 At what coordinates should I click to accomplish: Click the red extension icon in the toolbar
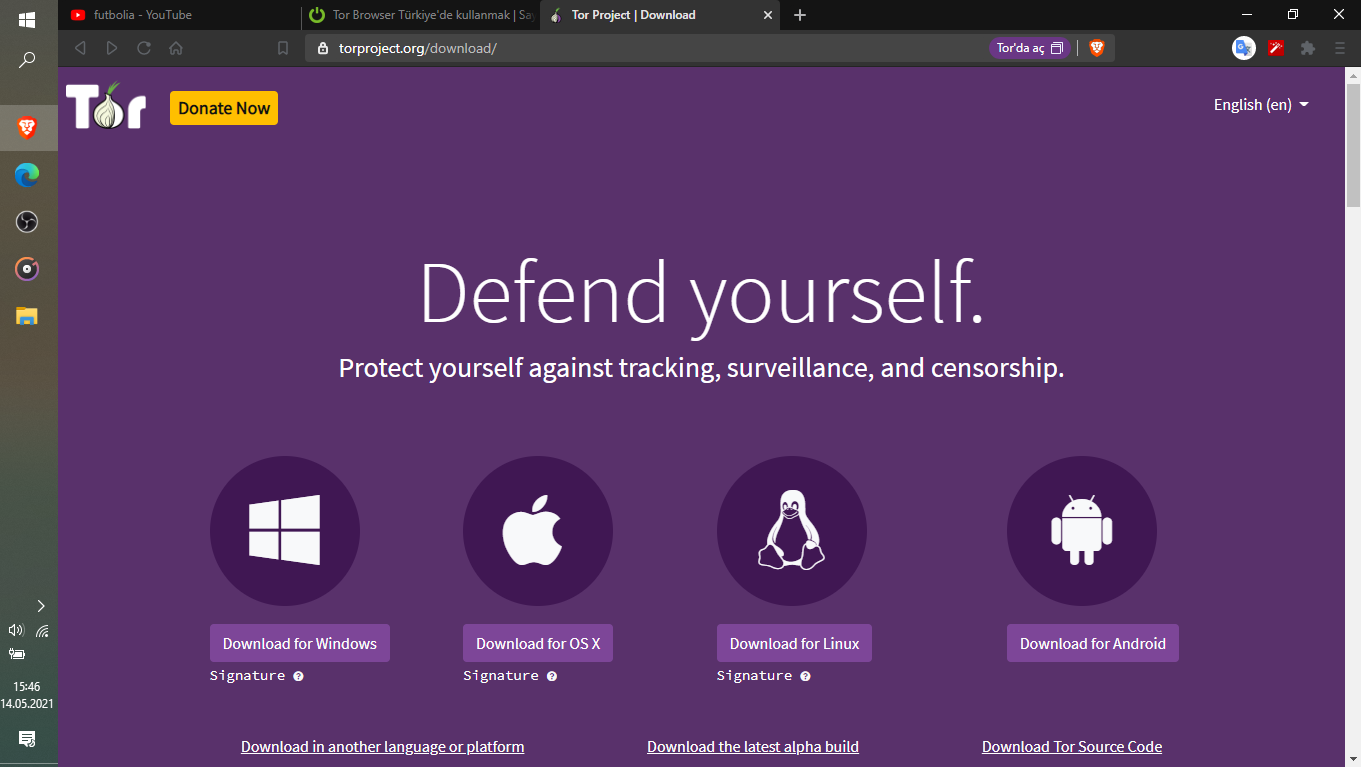coord(1276,48)
